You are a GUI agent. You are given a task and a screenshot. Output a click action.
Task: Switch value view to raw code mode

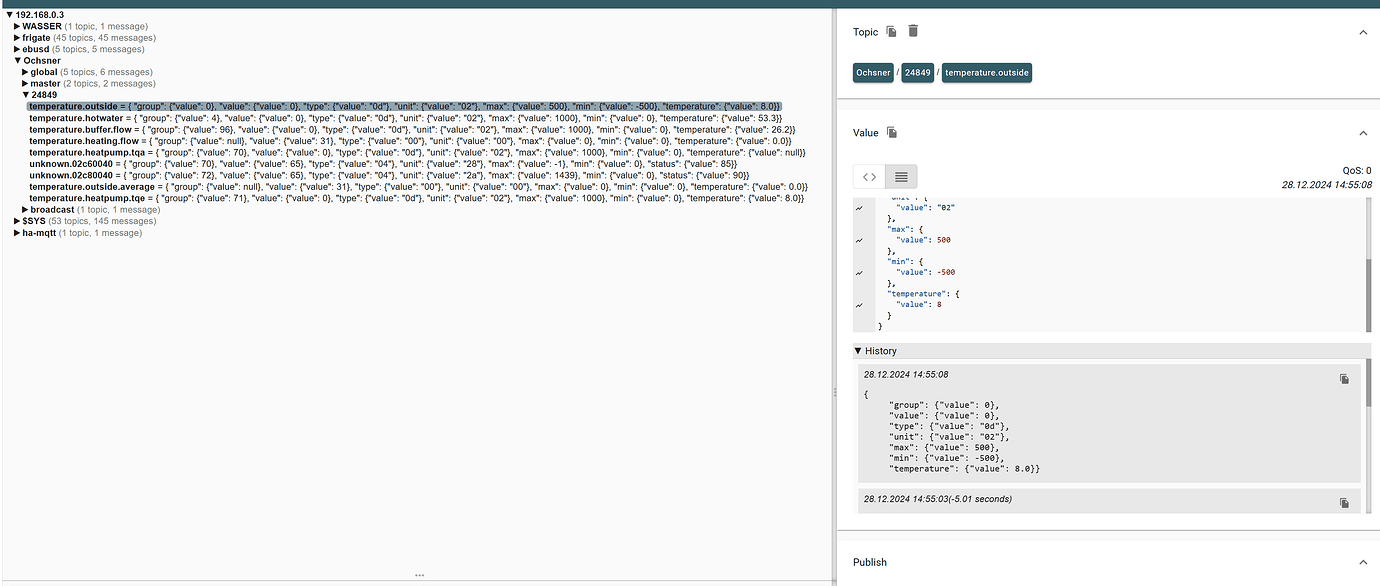tap(869, 177)
